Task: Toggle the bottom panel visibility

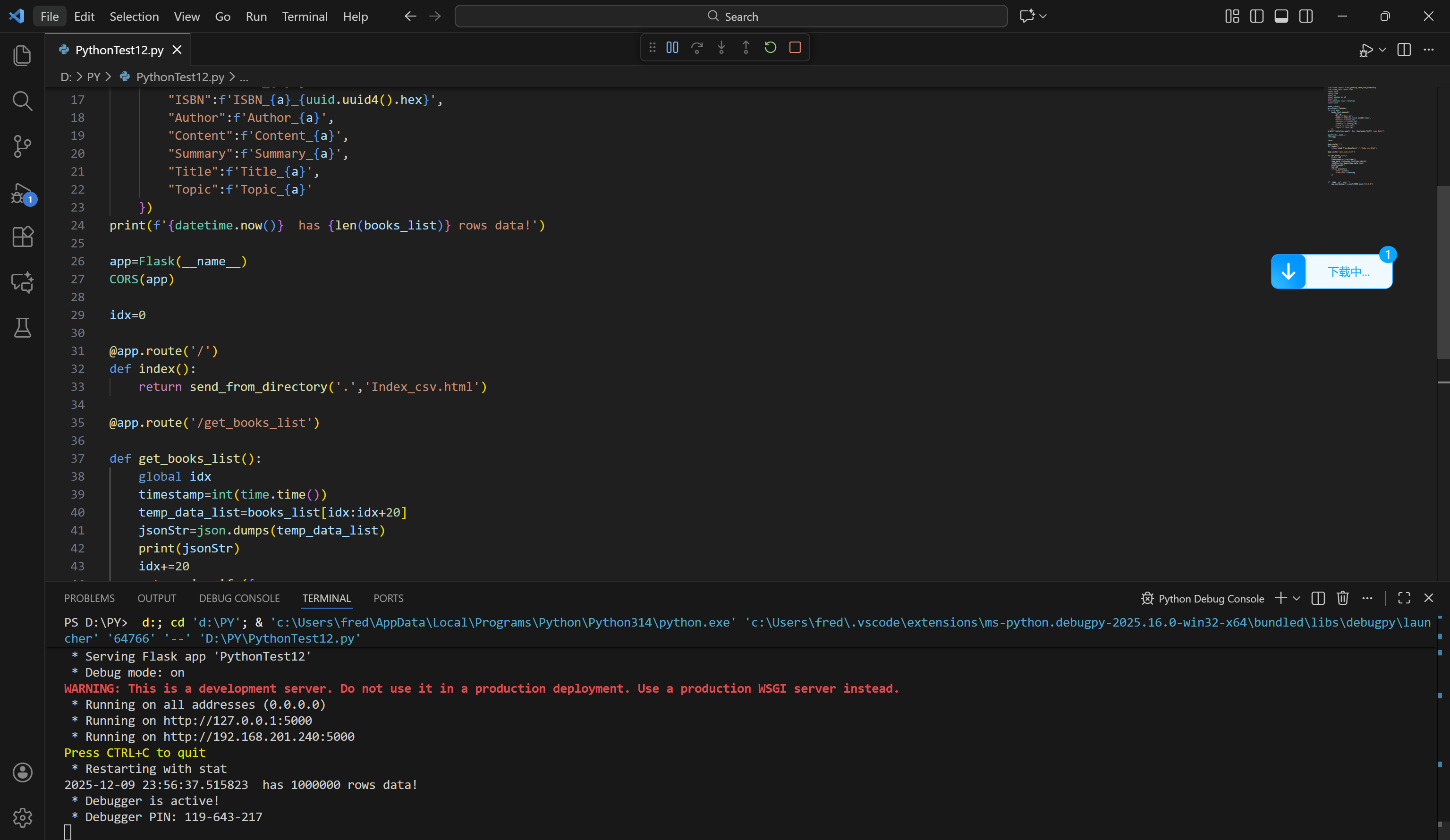Action: [1281, 16]
